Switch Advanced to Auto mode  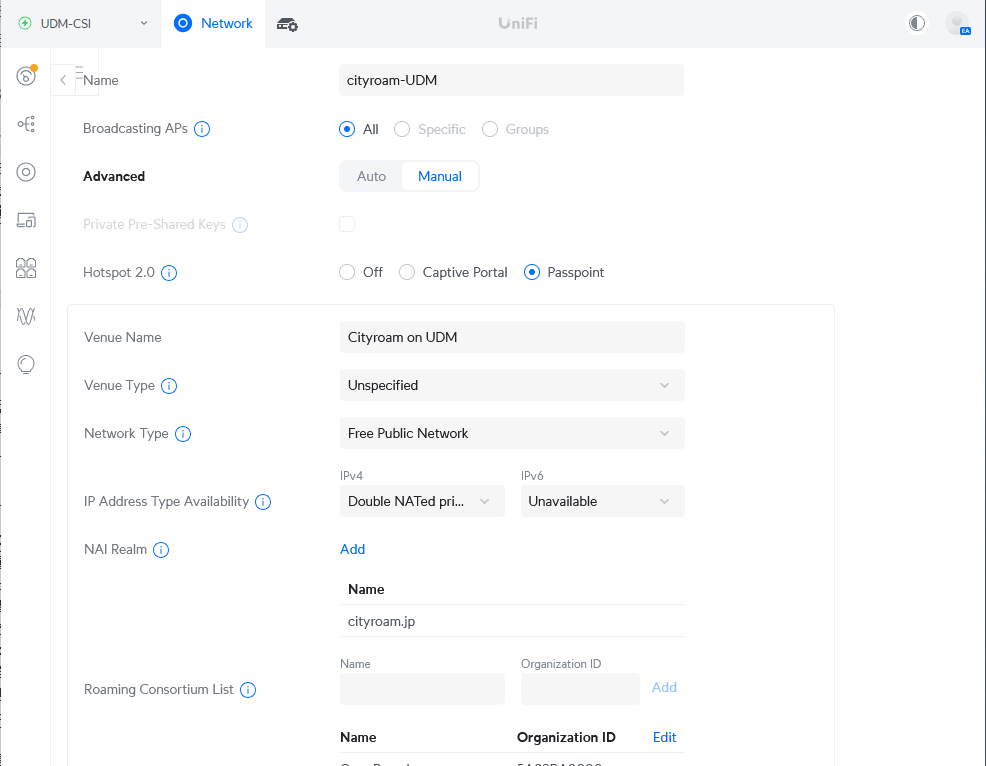click(370, 175)
